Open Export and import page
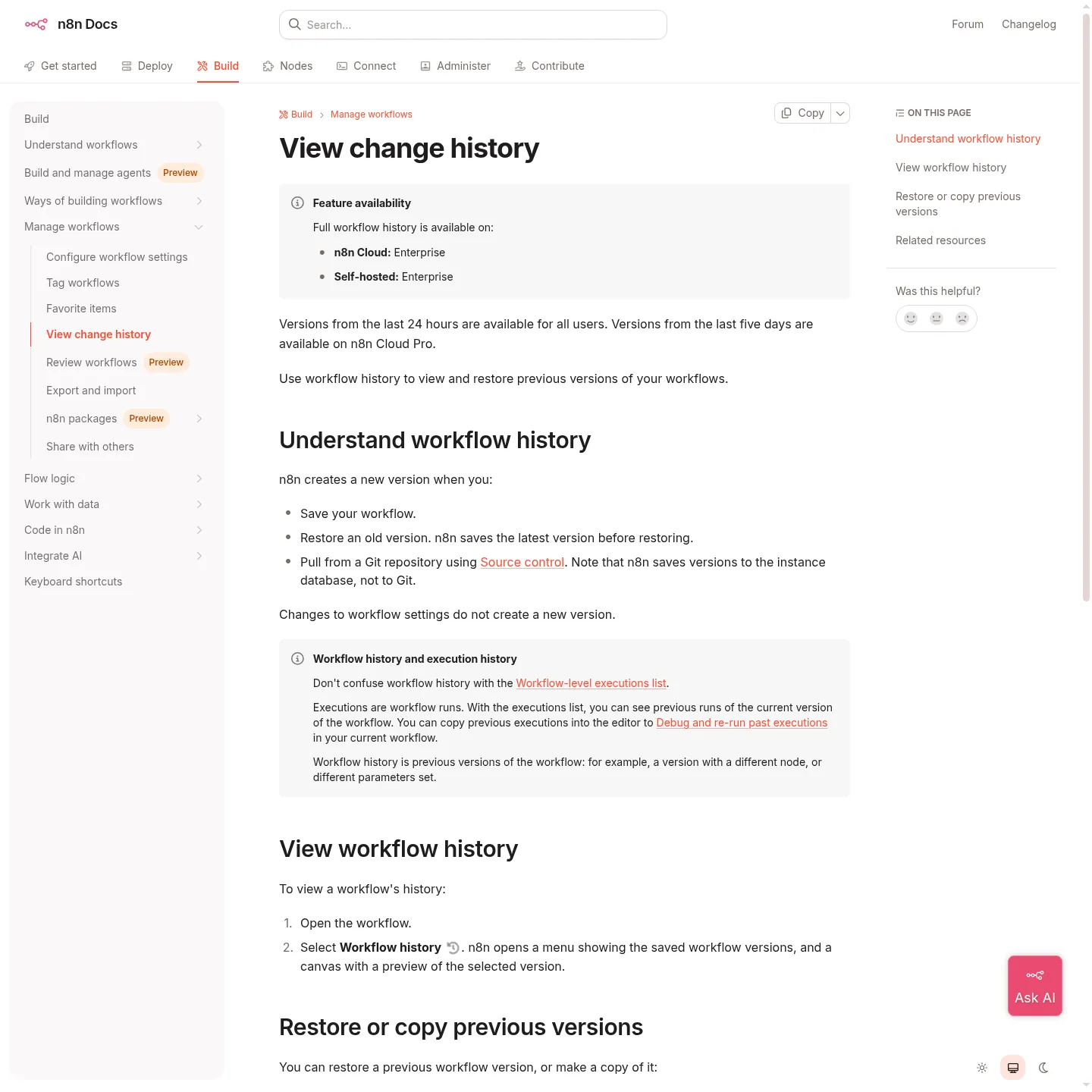The height and width of the screenshot is (1092, 1092). (91, 391)
